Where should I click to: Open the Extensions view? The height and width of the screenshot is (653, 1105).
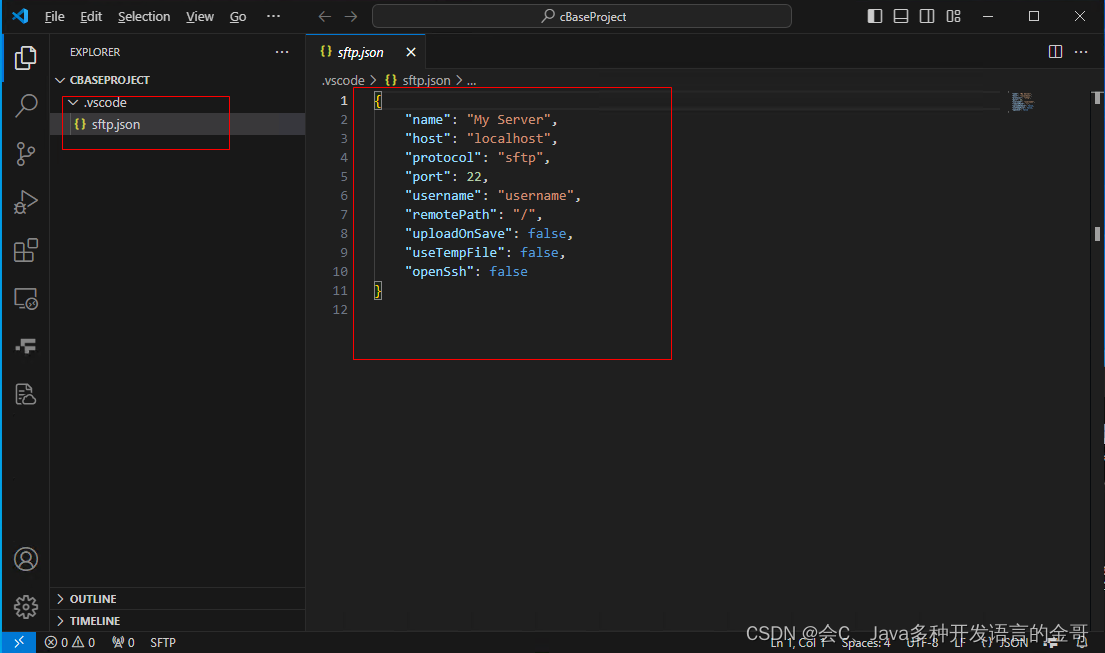pyautogui.click(x=25, y=250)
